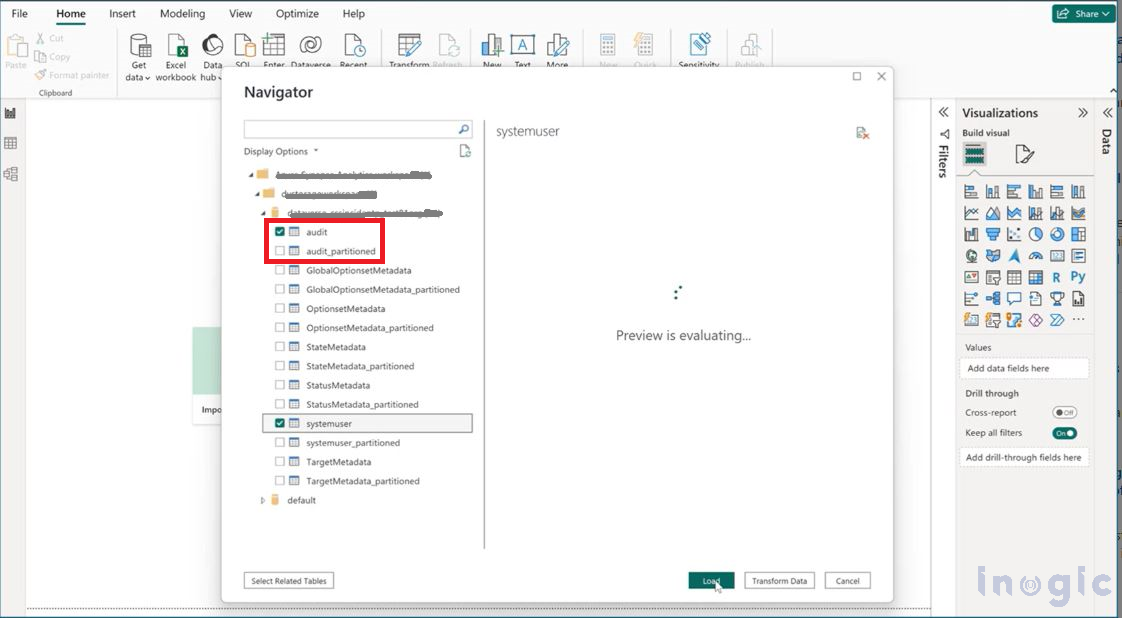Check the audit_partitioned checkbox
This screenshot has width=1122, height=618.
[280, 251]
